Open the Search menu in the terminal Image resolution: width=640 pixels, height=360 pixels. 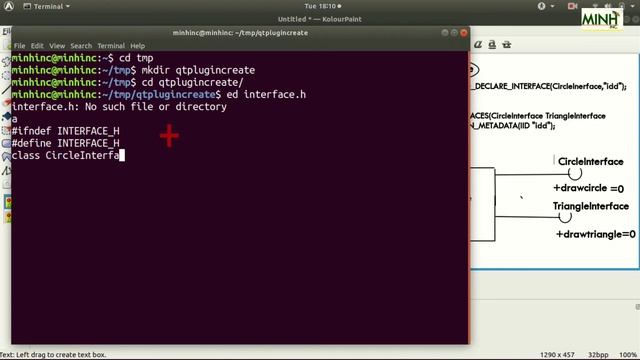click(81, 46)
